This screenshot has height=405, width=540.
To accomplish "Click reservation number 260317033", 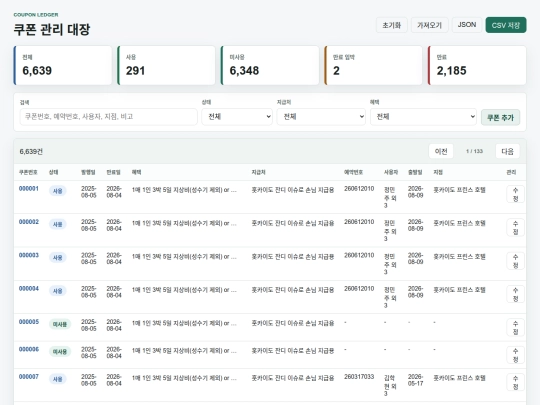I will click(359, 377).
